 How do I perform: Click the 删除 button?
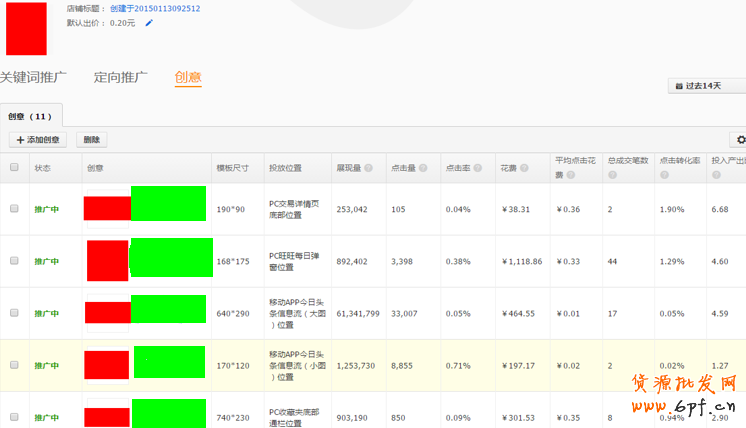coord(91,140)
